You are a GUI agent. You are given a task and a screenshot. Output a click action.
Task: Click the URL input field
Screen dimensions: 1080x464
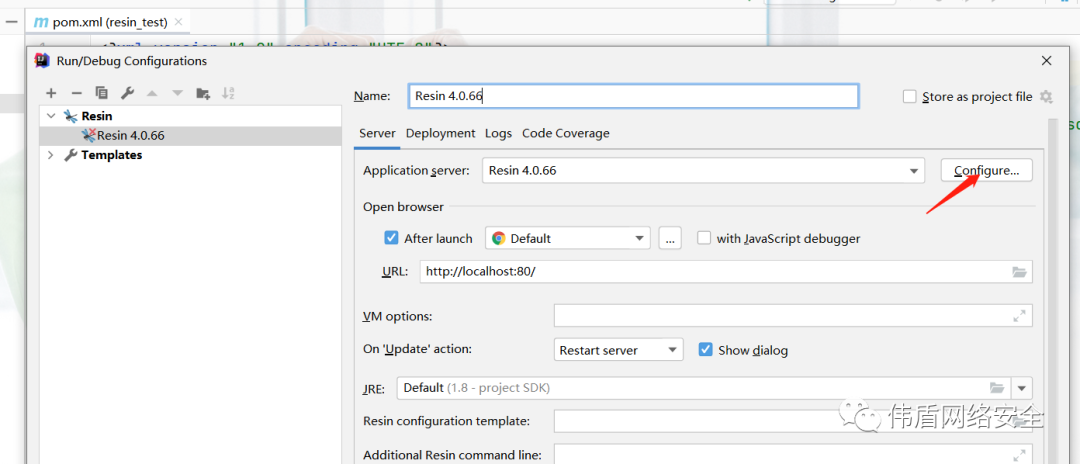click(x=726, y=271)
